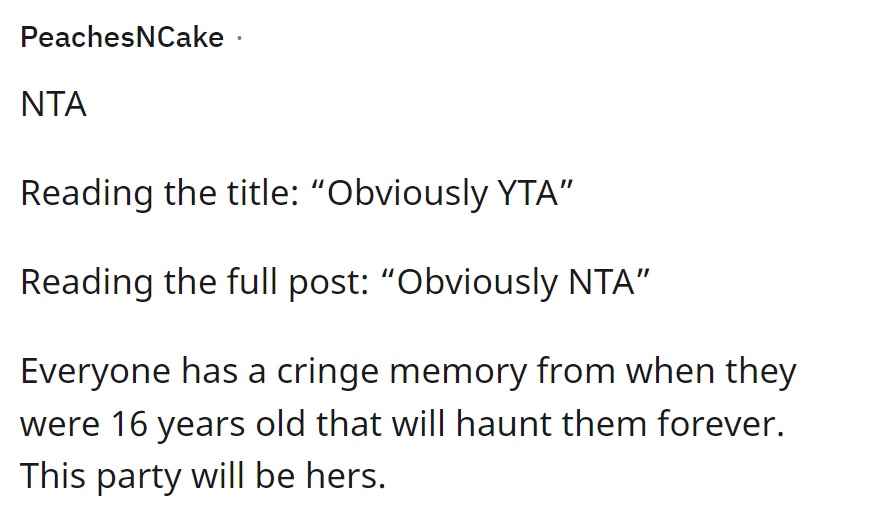Screen dimensions: 872x512
Task: Click the word 'memory' in the comment
Action: pos(458,371)
